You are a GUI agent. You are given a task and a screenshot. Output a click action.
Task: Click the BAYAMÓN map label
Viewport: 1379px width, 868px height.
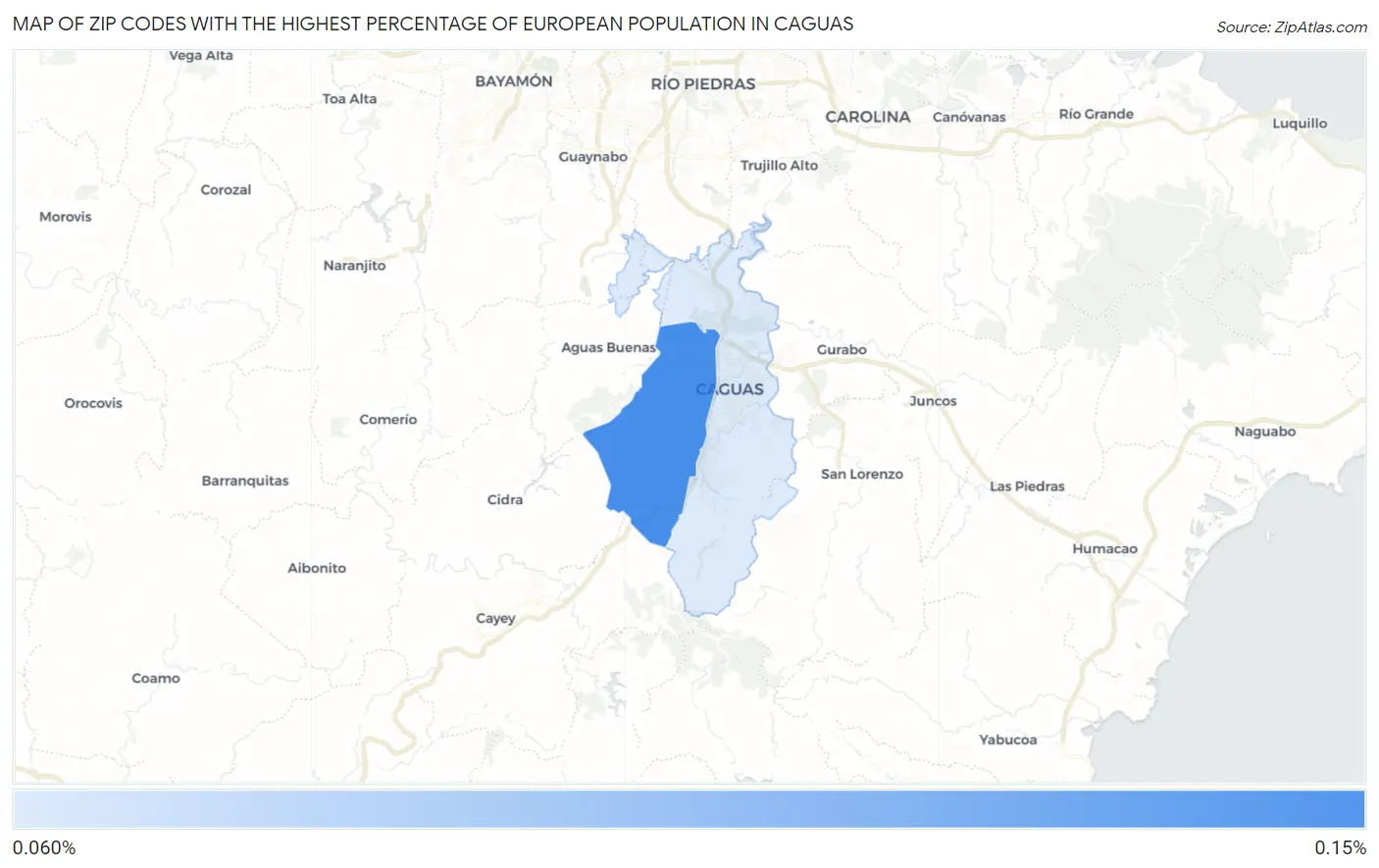coord(514,81)
